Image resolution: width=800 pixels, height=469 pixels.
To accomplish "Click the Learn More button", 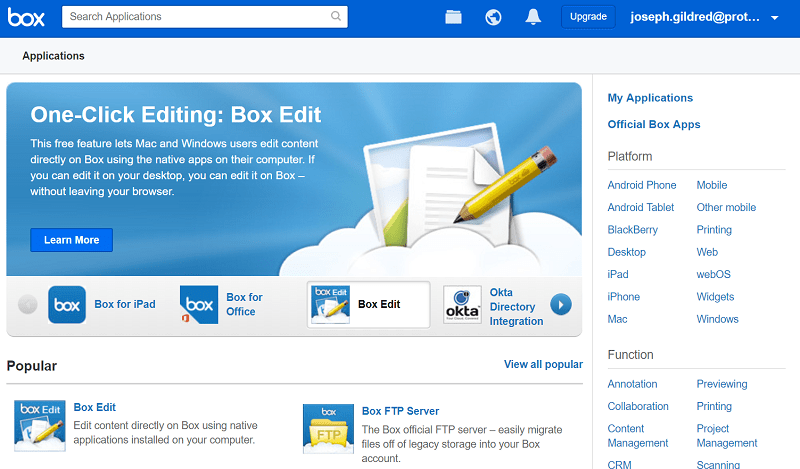I will point(71,240).
